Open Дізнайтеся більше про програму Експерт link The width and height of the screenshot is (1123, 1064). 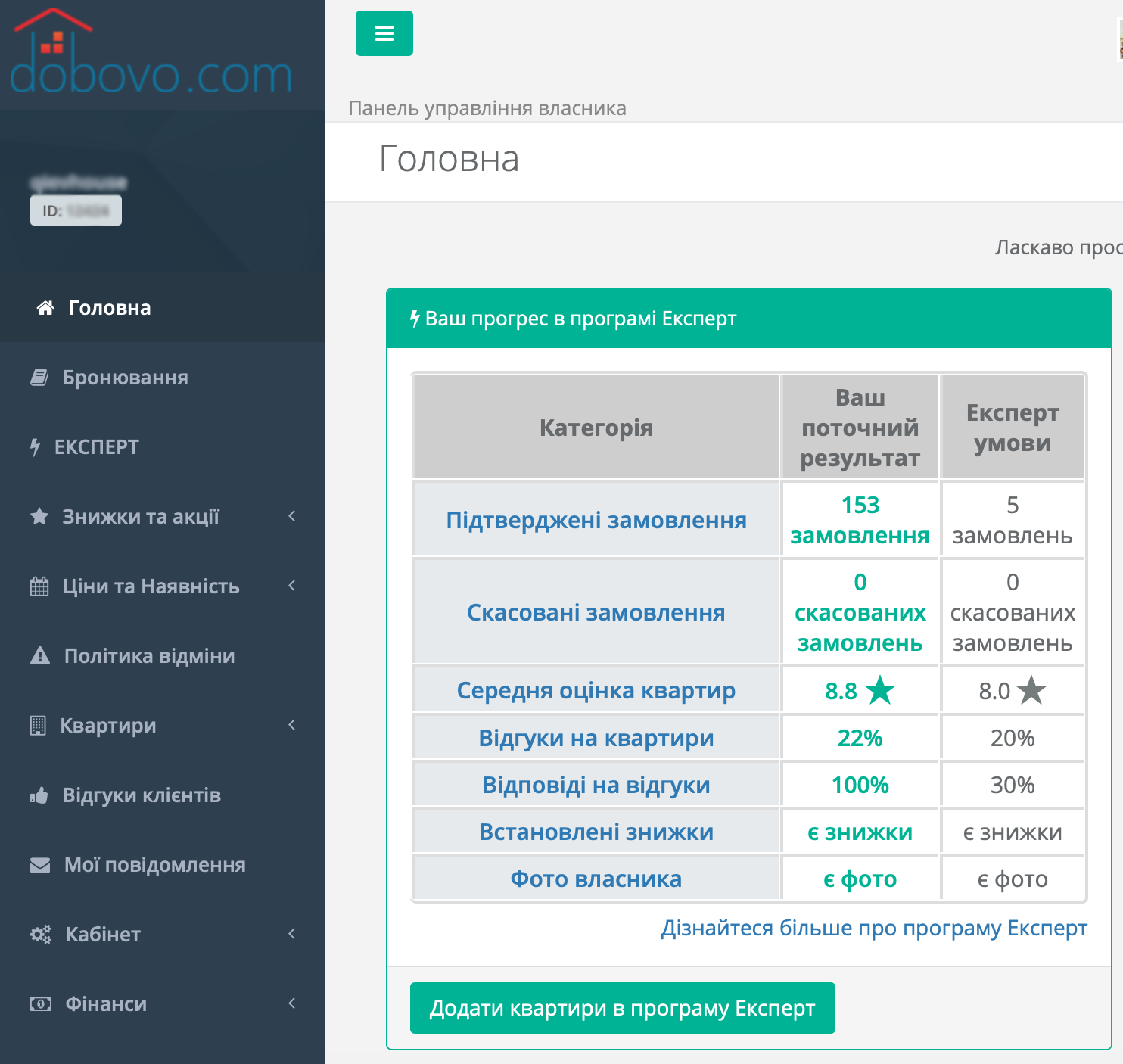tap(874, 928)
